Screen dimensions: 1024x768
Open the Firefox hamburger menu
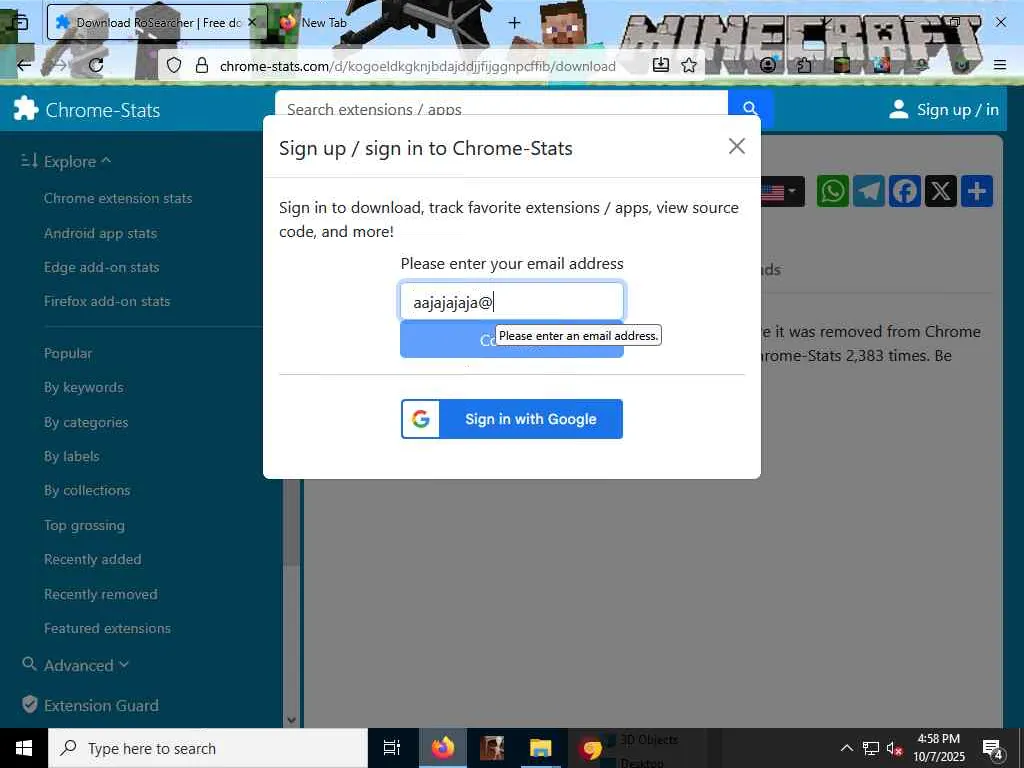[1000, 65]
